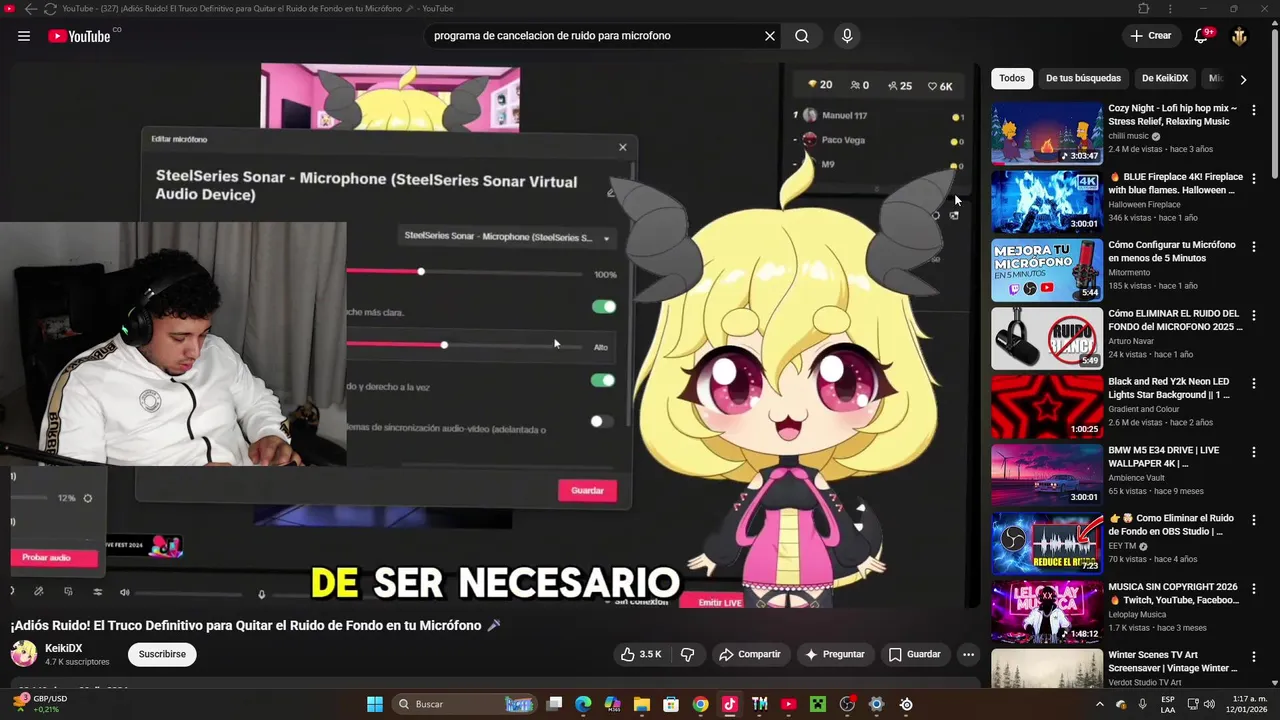
Task: Open the red YouTube taskbar app
Action: pyautogui.click(x=788, y=704)
